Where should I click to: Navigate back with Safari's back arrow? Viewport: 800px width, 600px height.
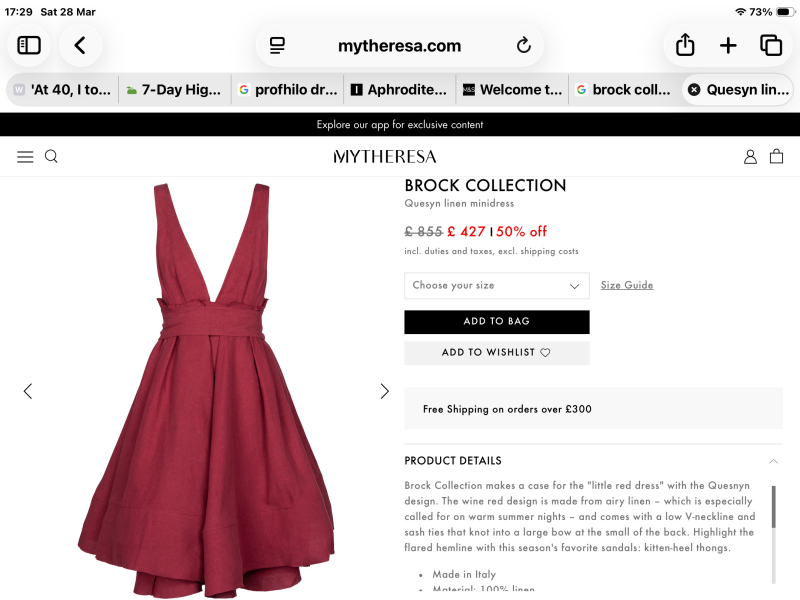(x=80, y=45)
